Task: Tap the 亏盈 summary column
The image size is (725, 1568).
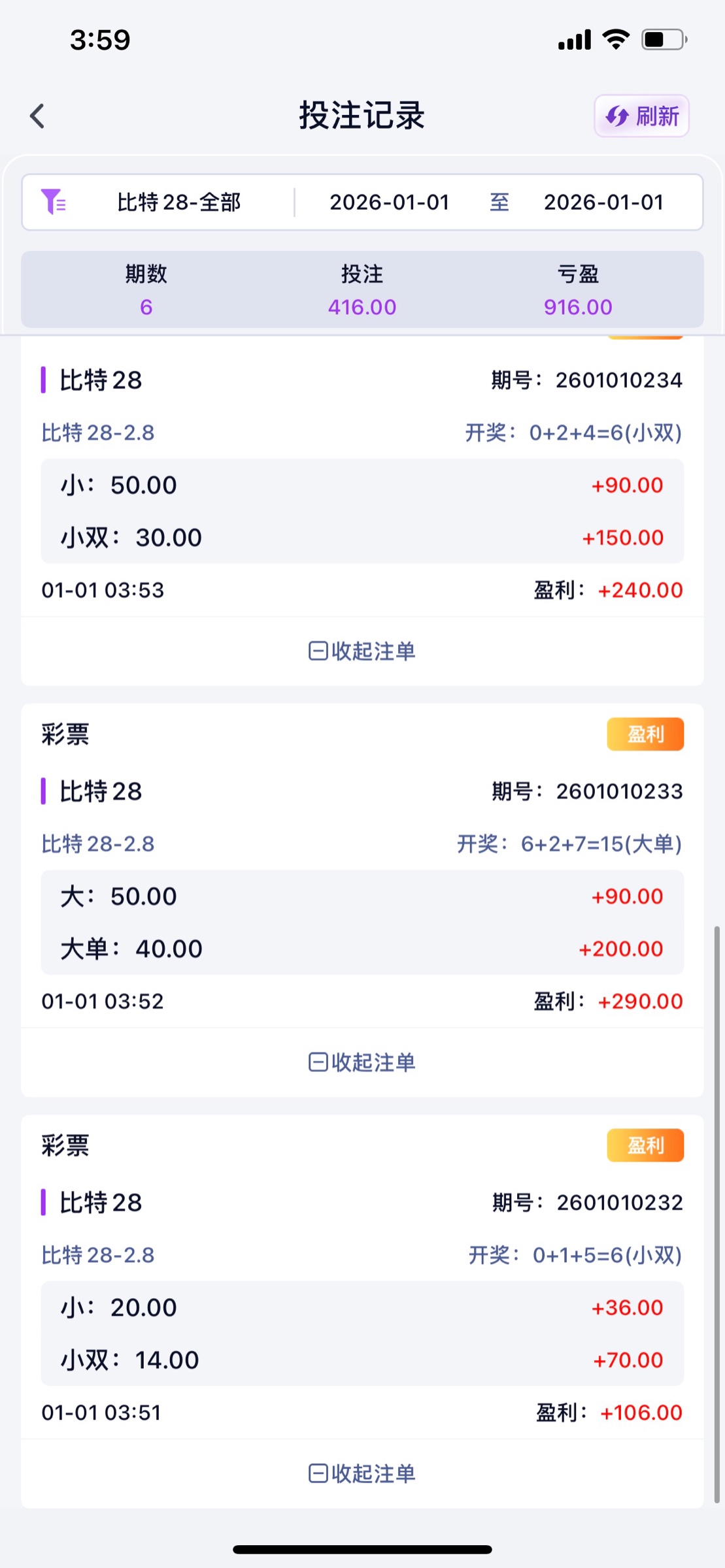Action: point(578,289)
